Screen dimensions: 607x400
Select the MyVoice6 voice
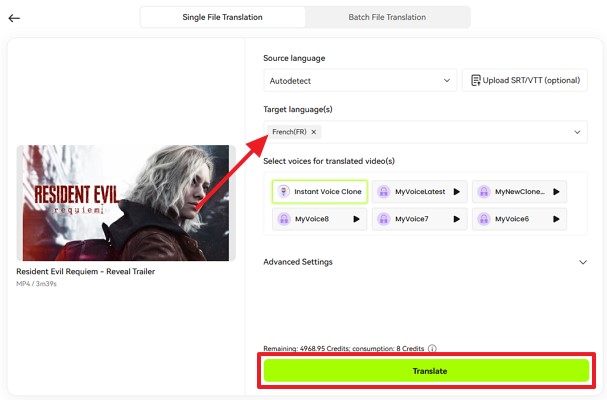tap(520, 219)
